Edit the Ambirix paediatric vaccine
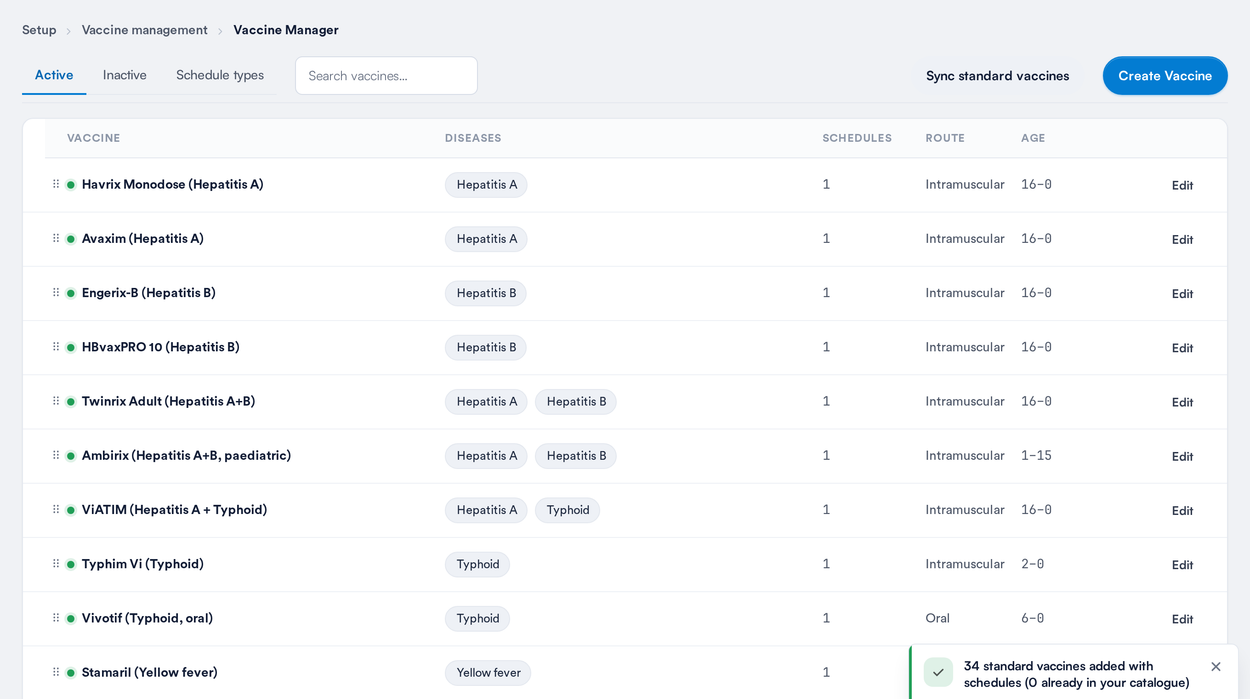The height and width of the screenshot is (699, 1250). point(1182,456)
